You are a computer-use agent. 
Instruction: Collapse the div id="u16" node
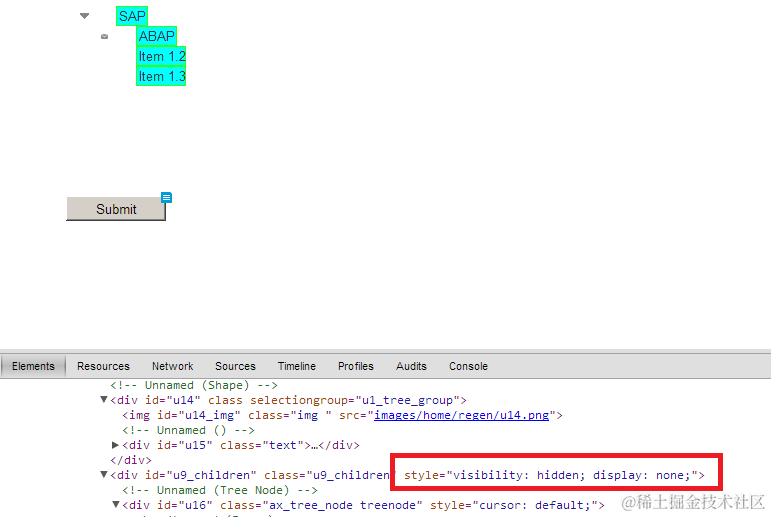(116, 505)
